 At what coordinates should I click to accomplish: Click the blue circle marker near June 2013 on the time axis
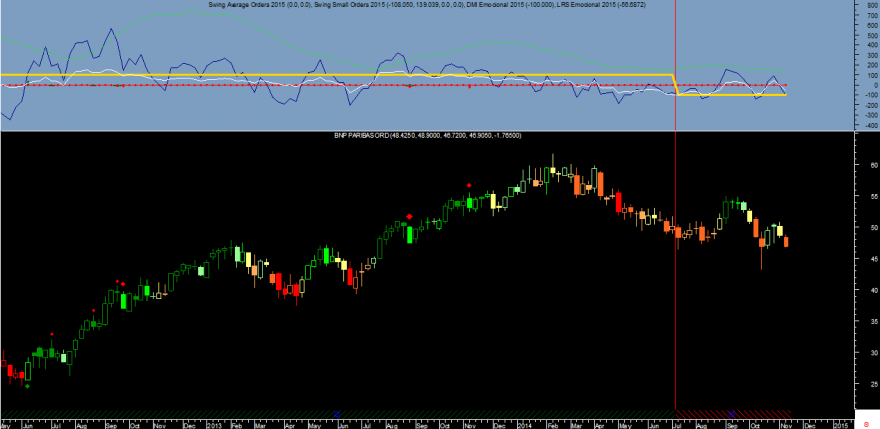click(x=337, y=414)
